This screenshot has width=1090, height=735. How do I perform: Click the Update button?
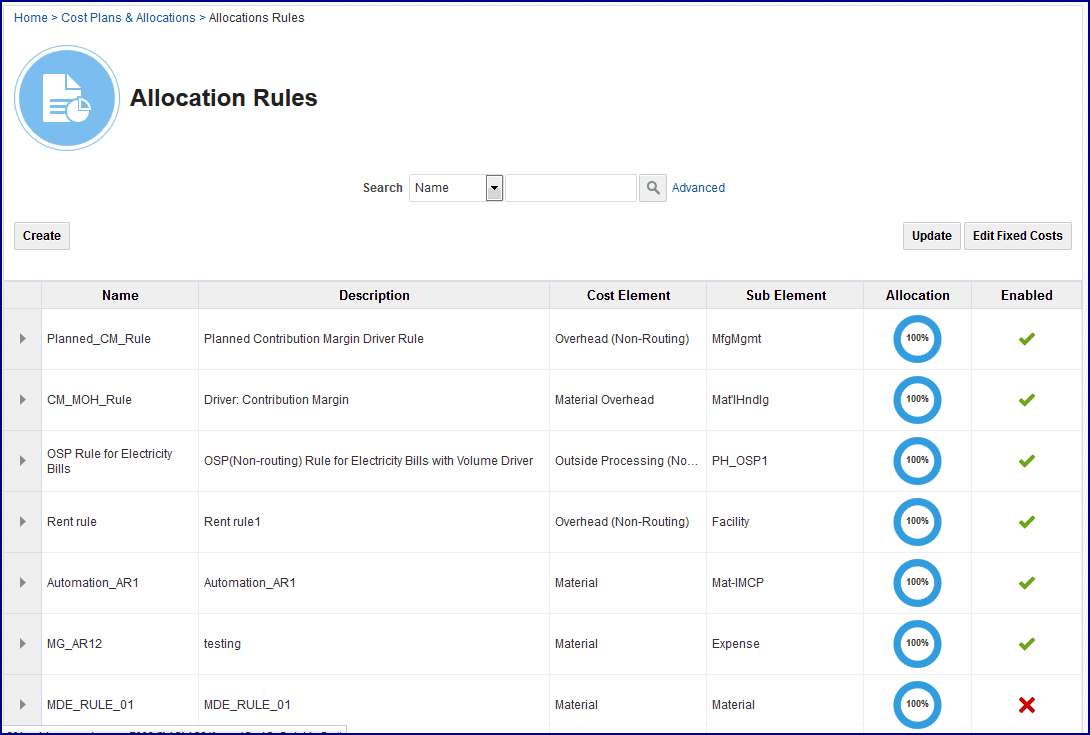[932, 236]
